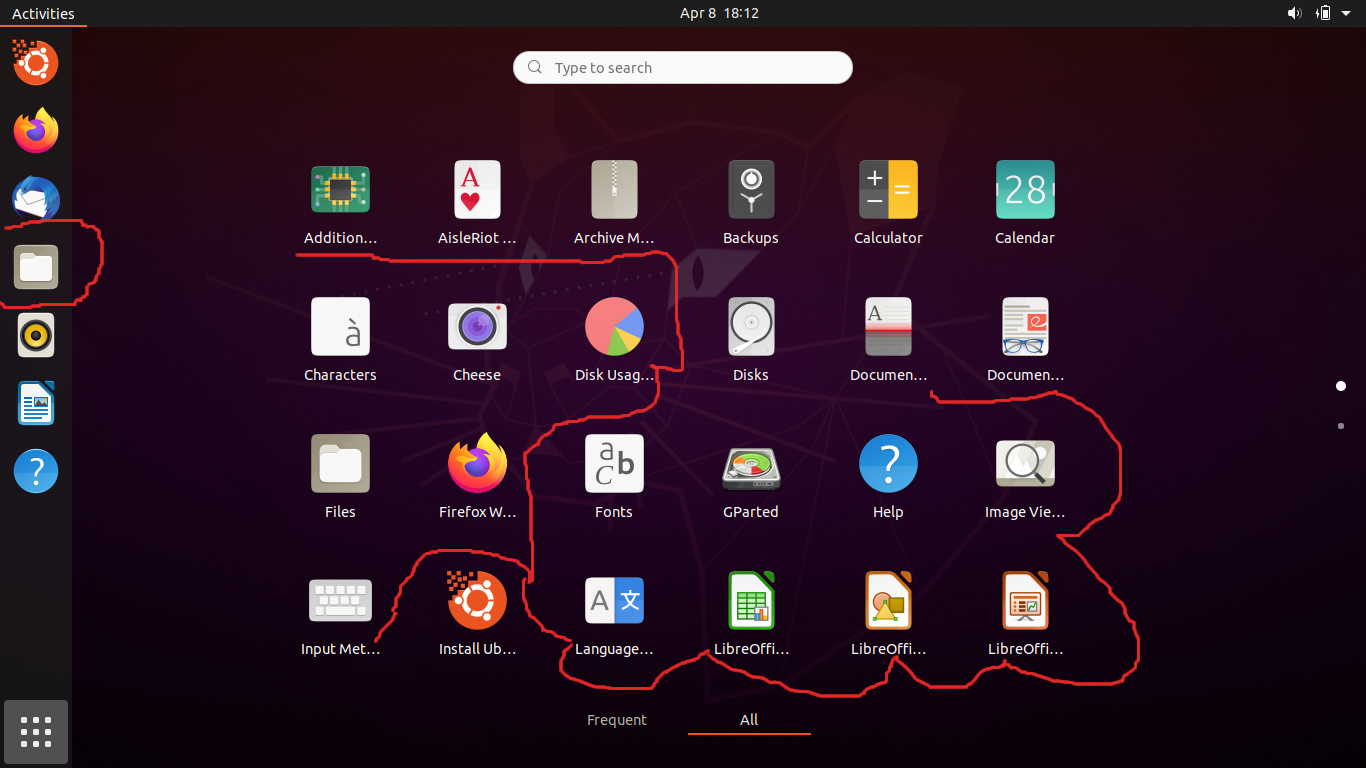Click the Activities button in the top bar
Viewport: 1366px width, 768px height.
point(43,13)
